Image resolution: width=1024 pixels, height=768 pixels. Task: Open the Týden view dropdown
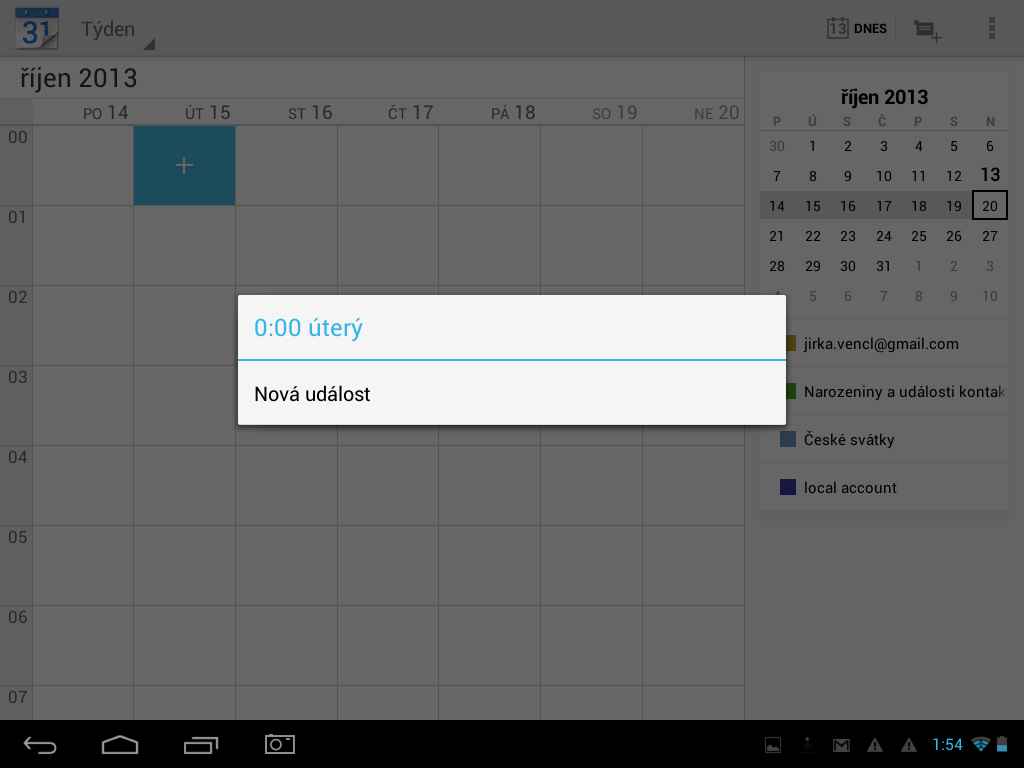tap(117, 30)
